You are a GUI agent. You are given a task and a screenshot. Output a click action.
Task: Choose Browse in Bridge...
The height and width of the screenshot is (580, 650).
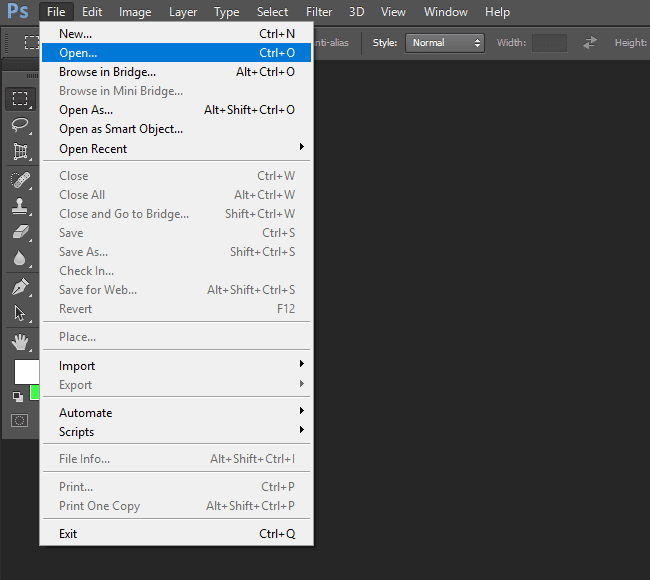(176, 72)
